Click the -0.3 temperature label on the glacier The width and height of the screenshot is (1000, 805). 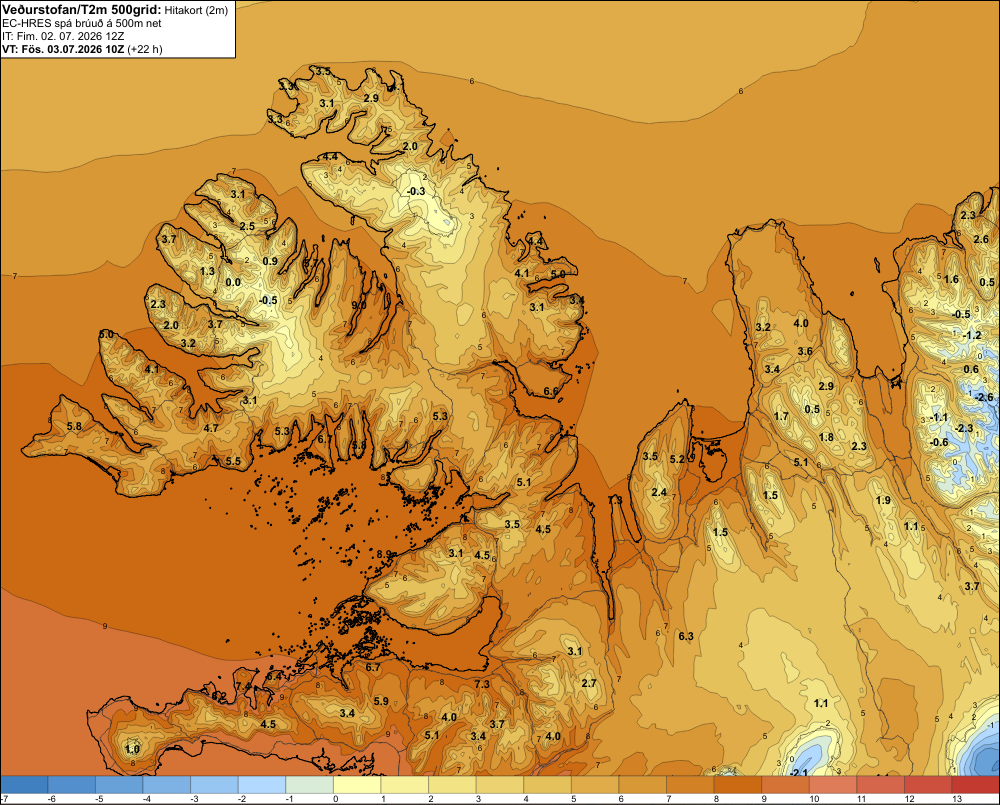click(x=416, y=191)
